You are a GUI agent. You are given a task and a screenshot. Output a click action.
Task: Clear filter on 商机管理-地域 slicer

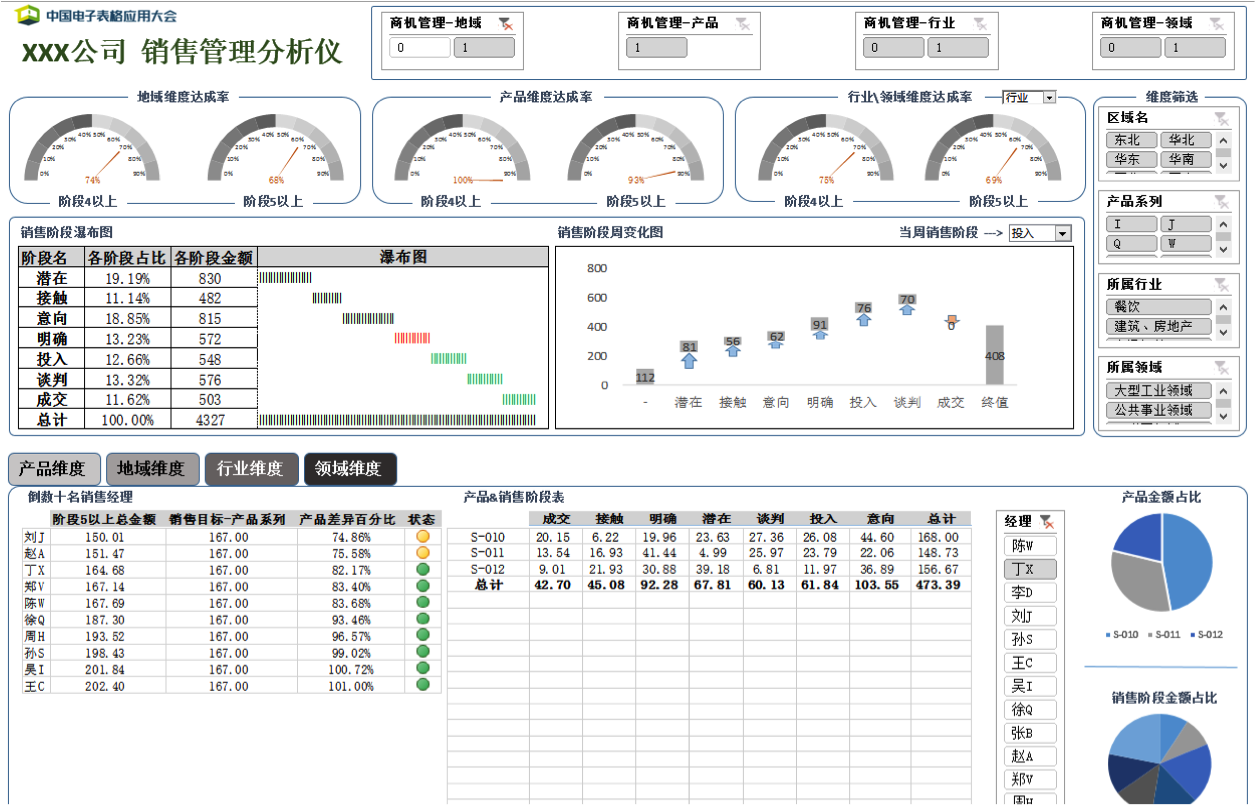tap(506, 23)
